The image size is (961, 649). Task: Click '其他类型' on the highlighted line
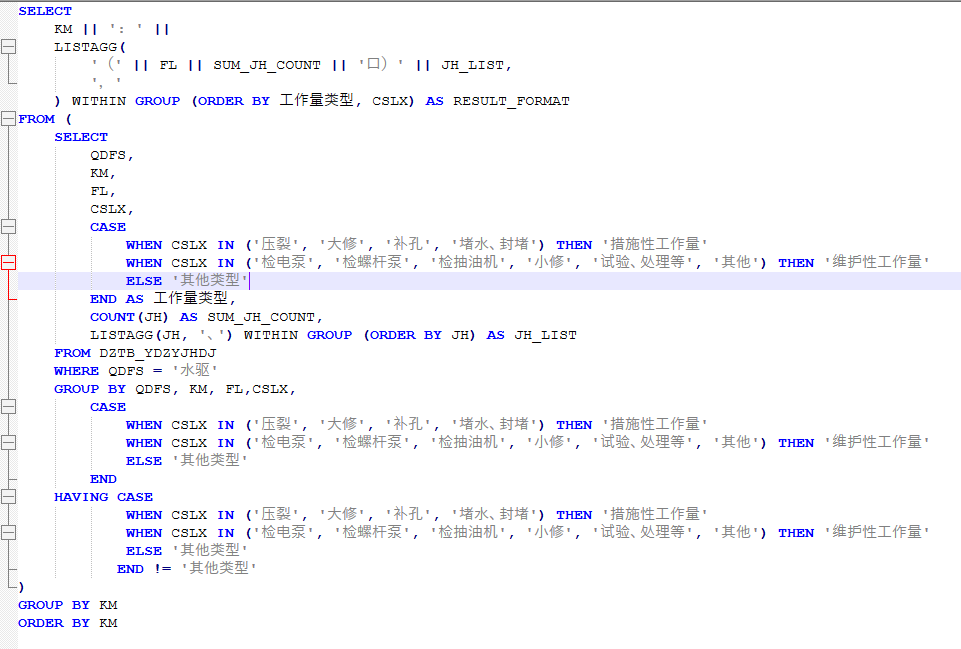pos(210,280)
